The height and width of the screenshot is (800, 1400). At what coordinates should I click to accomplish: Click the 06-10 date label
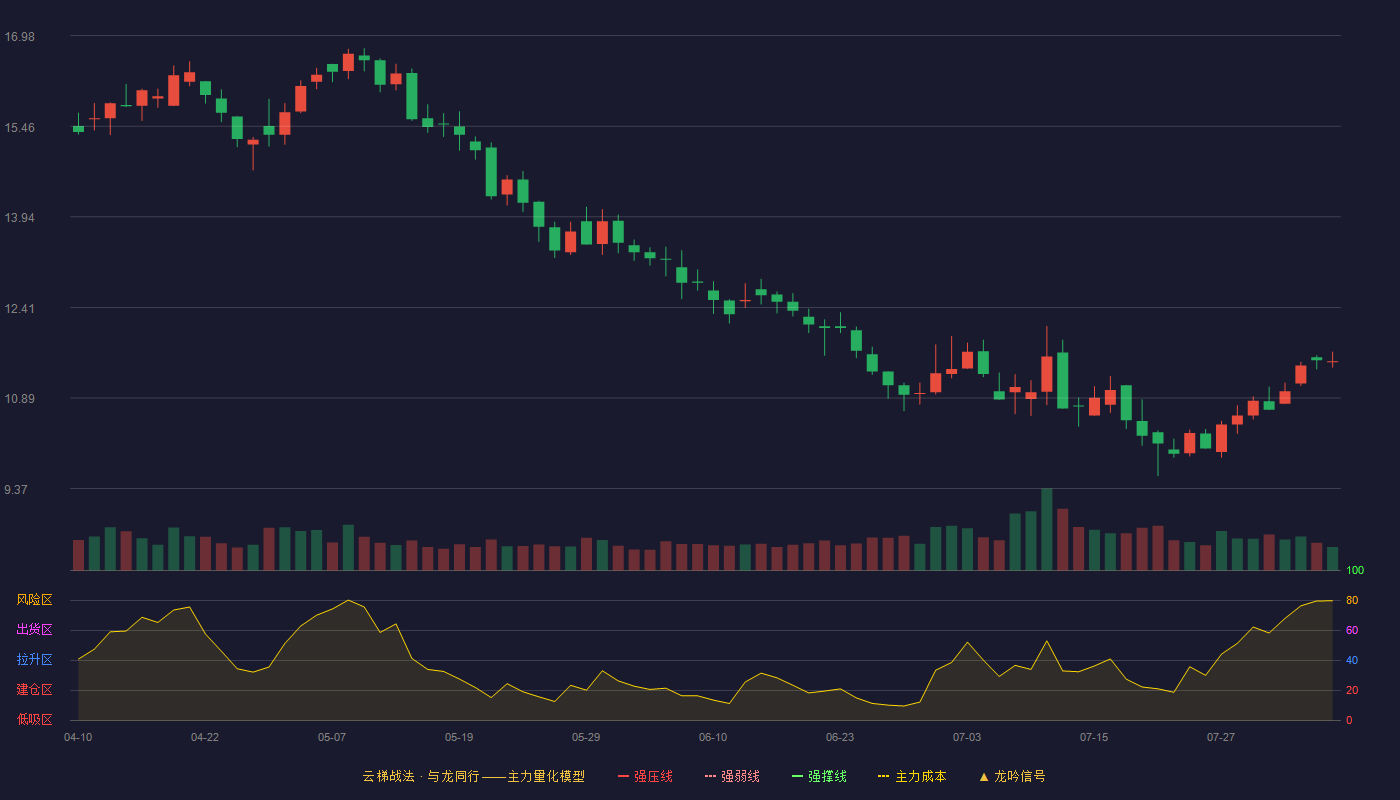point(713,737)
